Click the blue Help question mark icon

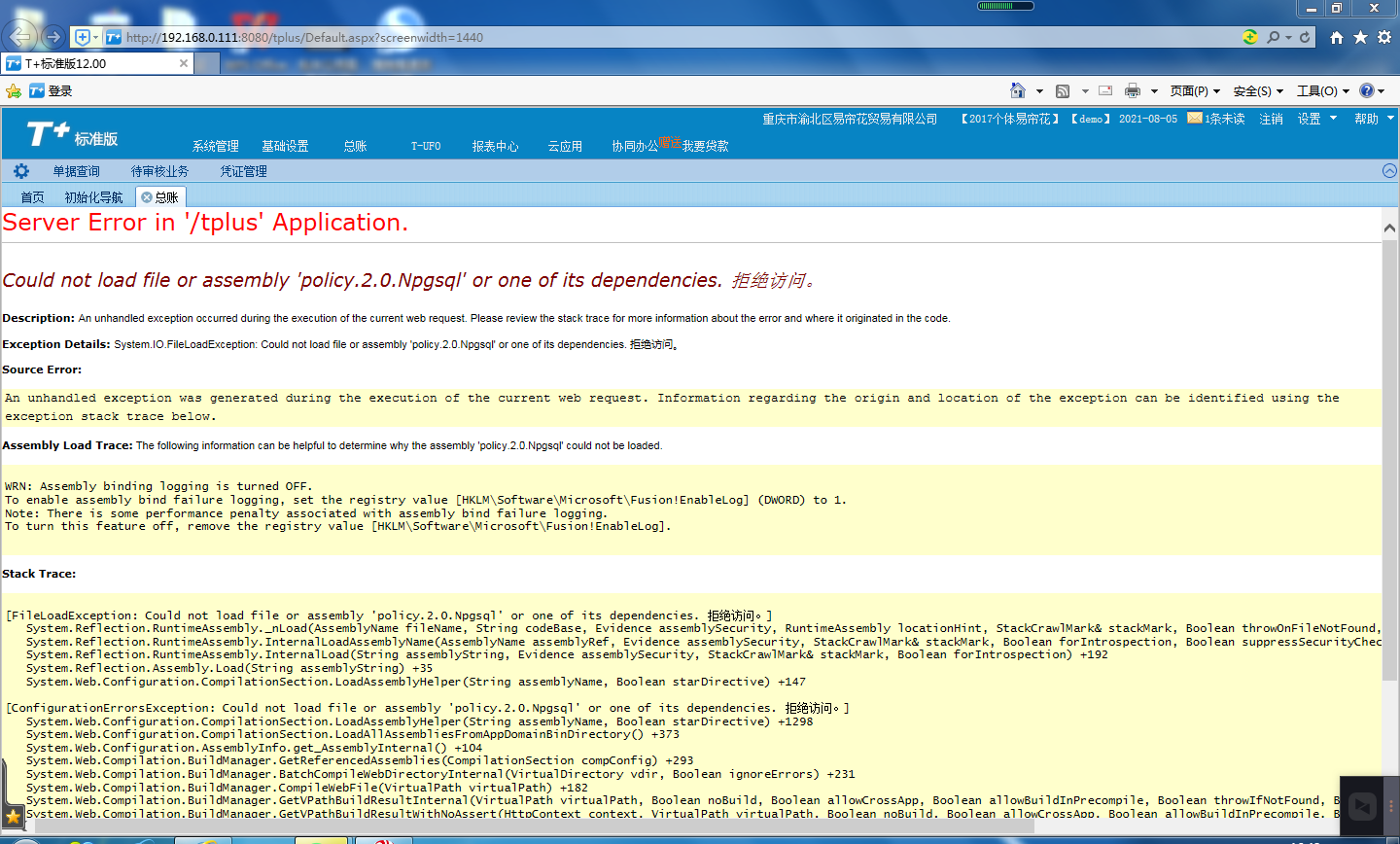point(1367,90)
